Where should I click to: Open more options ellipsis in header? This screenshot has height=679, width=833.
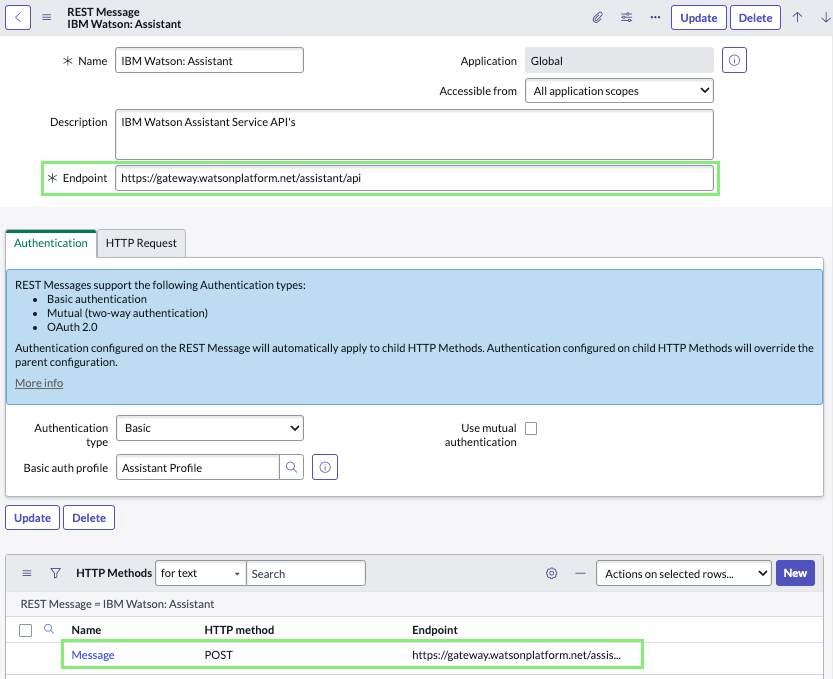click(x=655, y=18)
